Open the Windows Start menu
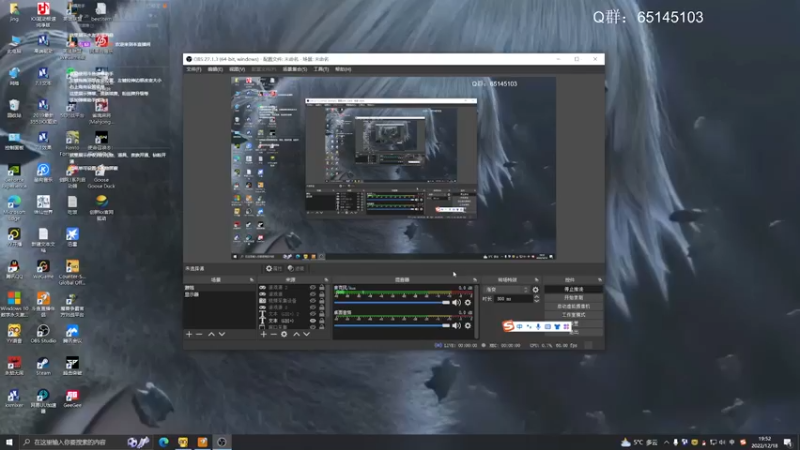Screen dimensions: 800x450 click(9, 442)
